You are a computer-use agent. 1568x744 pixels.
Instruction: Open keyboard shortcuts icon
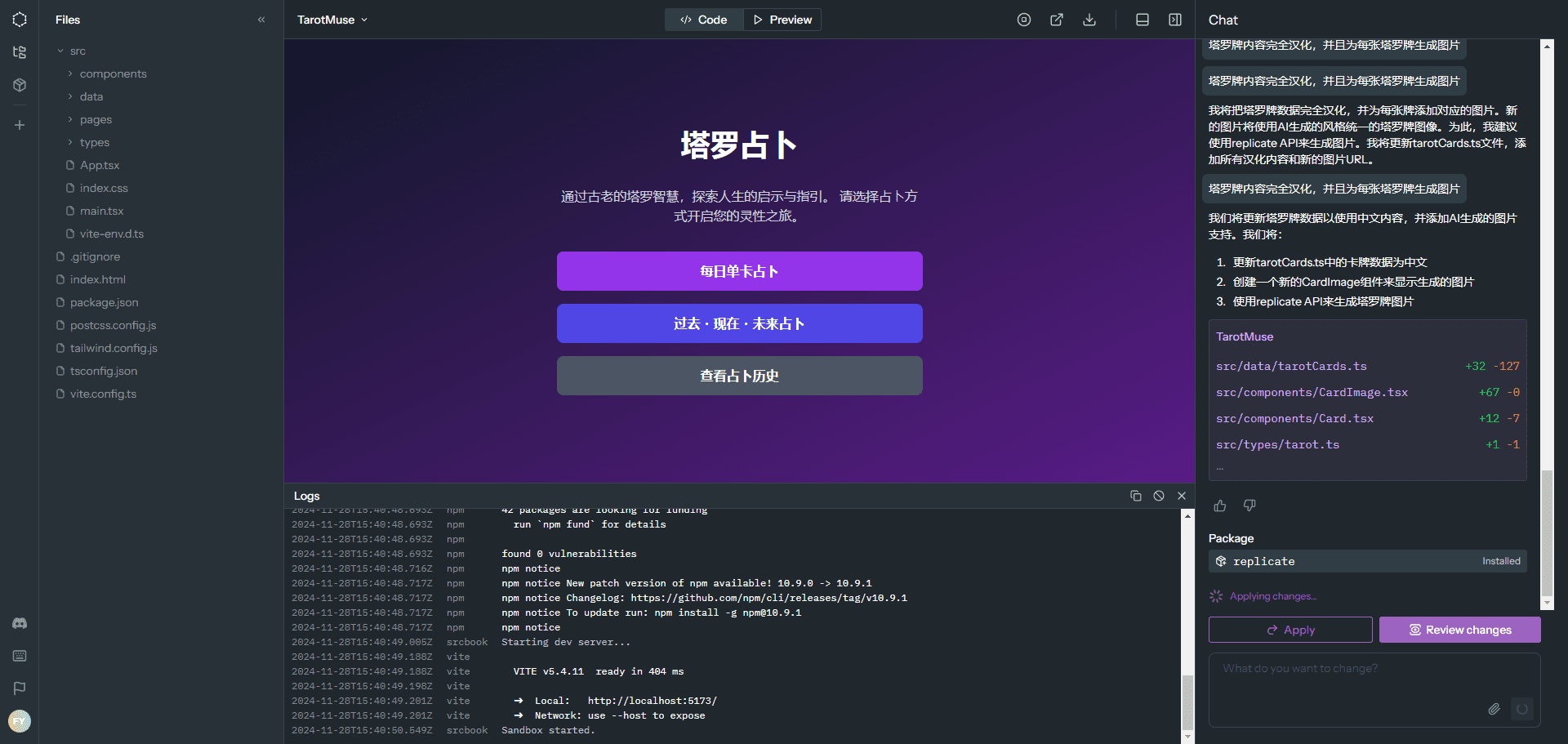tap(20, 656)
